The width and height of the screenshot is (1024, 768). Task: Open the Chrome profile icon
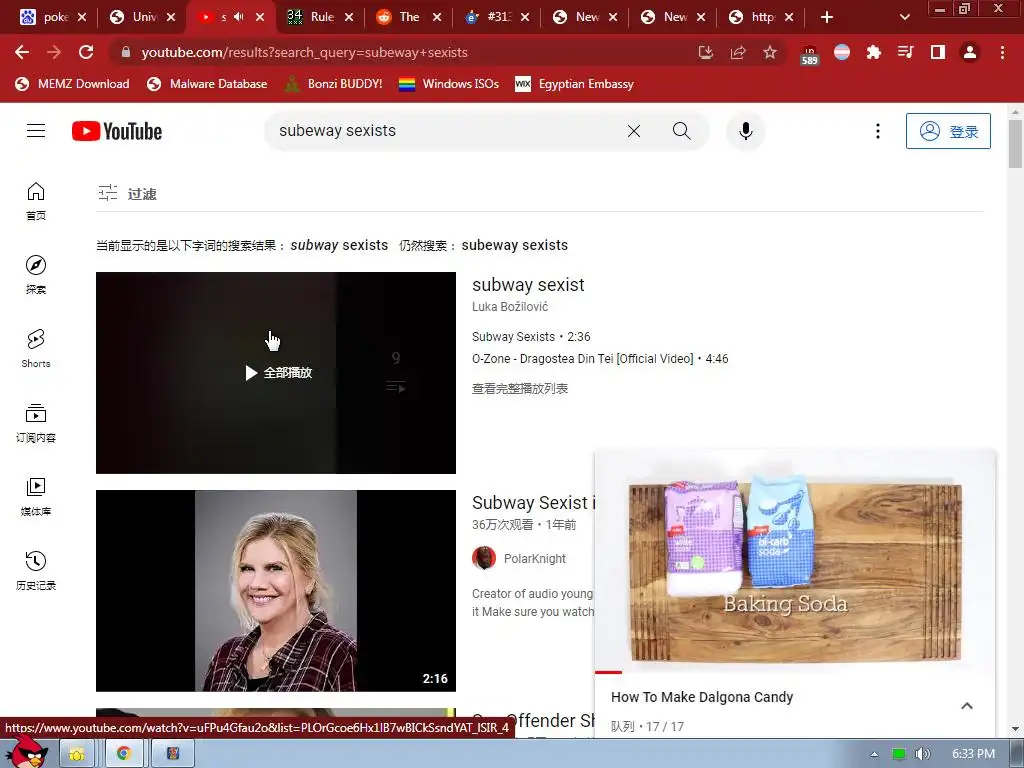click(970, 52)
